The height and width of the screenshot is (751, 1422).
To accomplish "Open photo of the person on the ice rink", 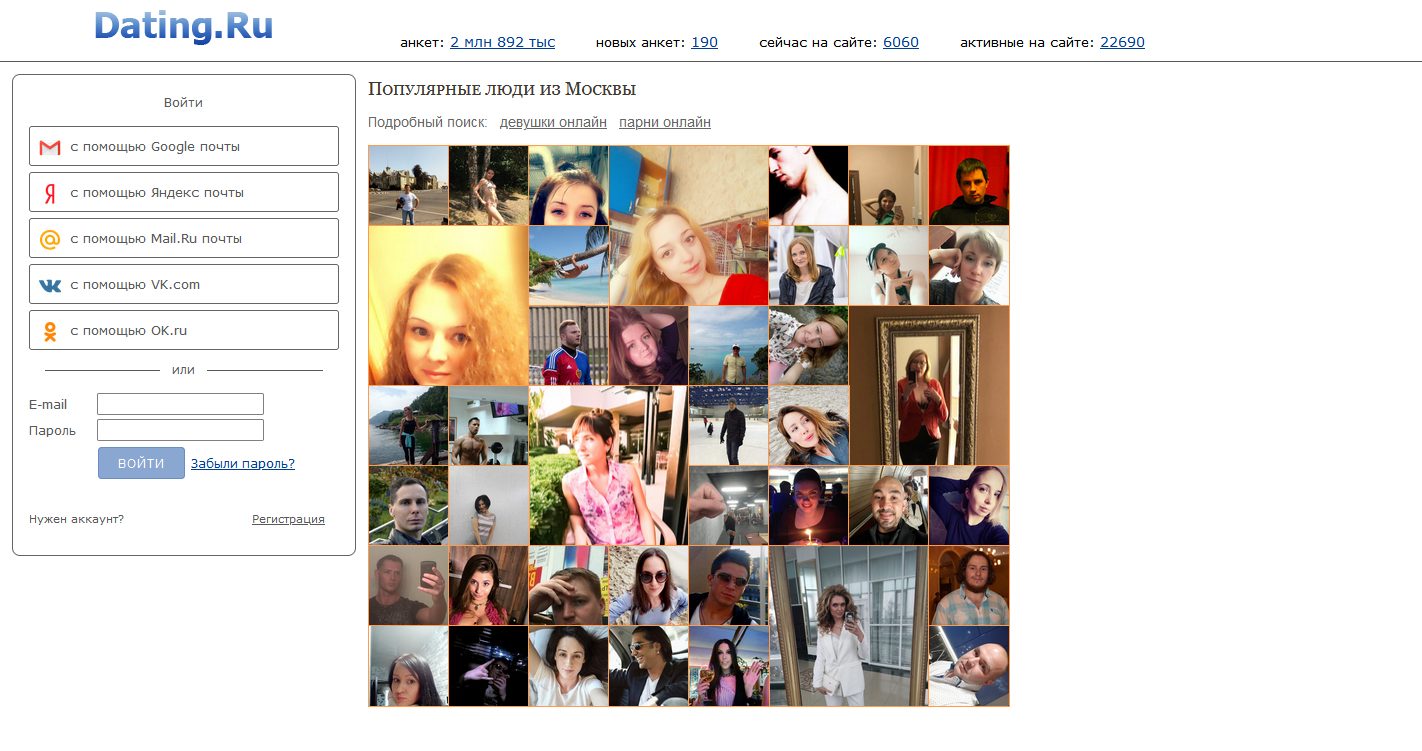I will pyautogui.click(x=728, y=425).
